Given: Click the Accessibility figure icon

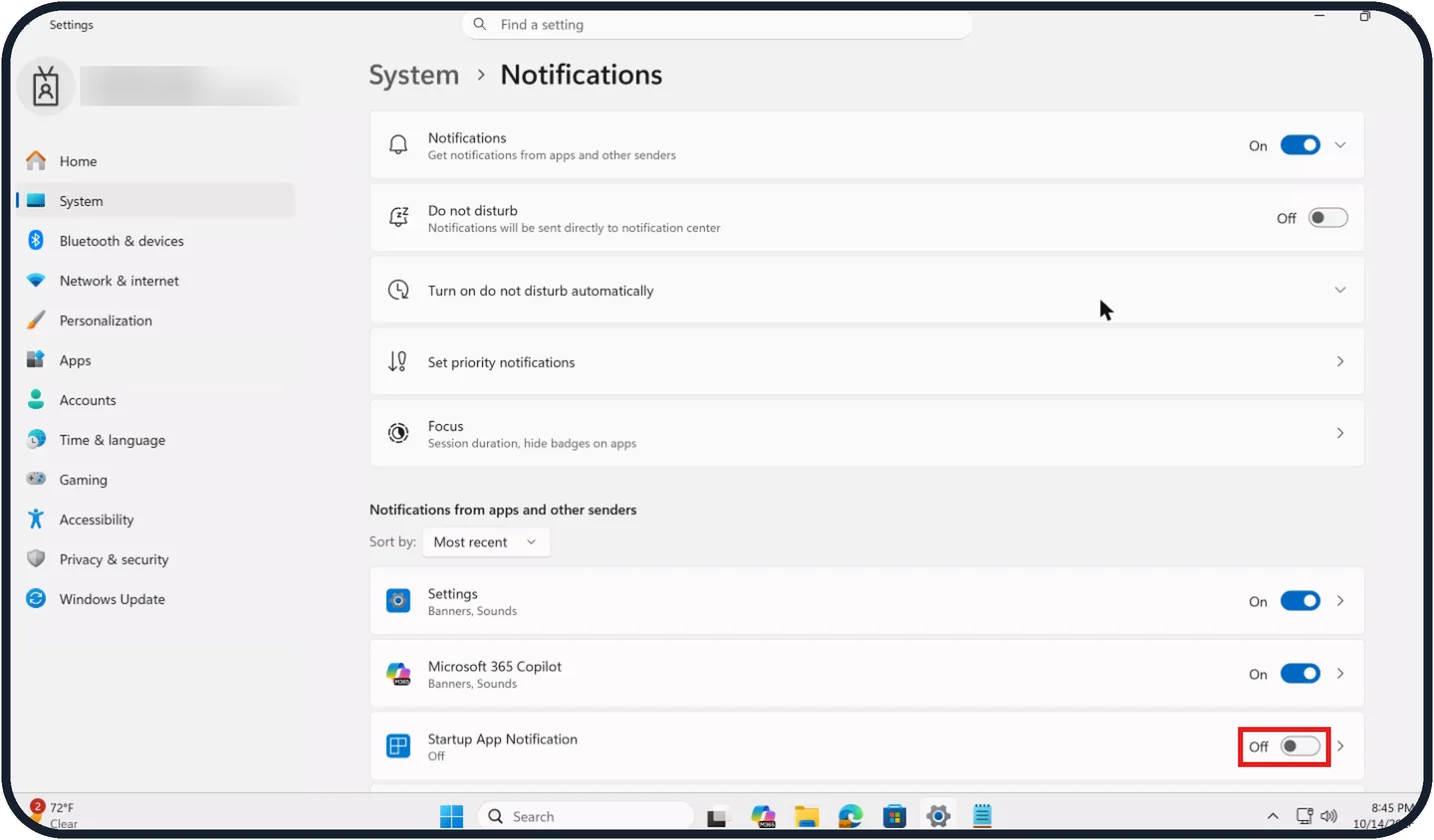Looking at the screenshot, I should (x=36, y=519).
